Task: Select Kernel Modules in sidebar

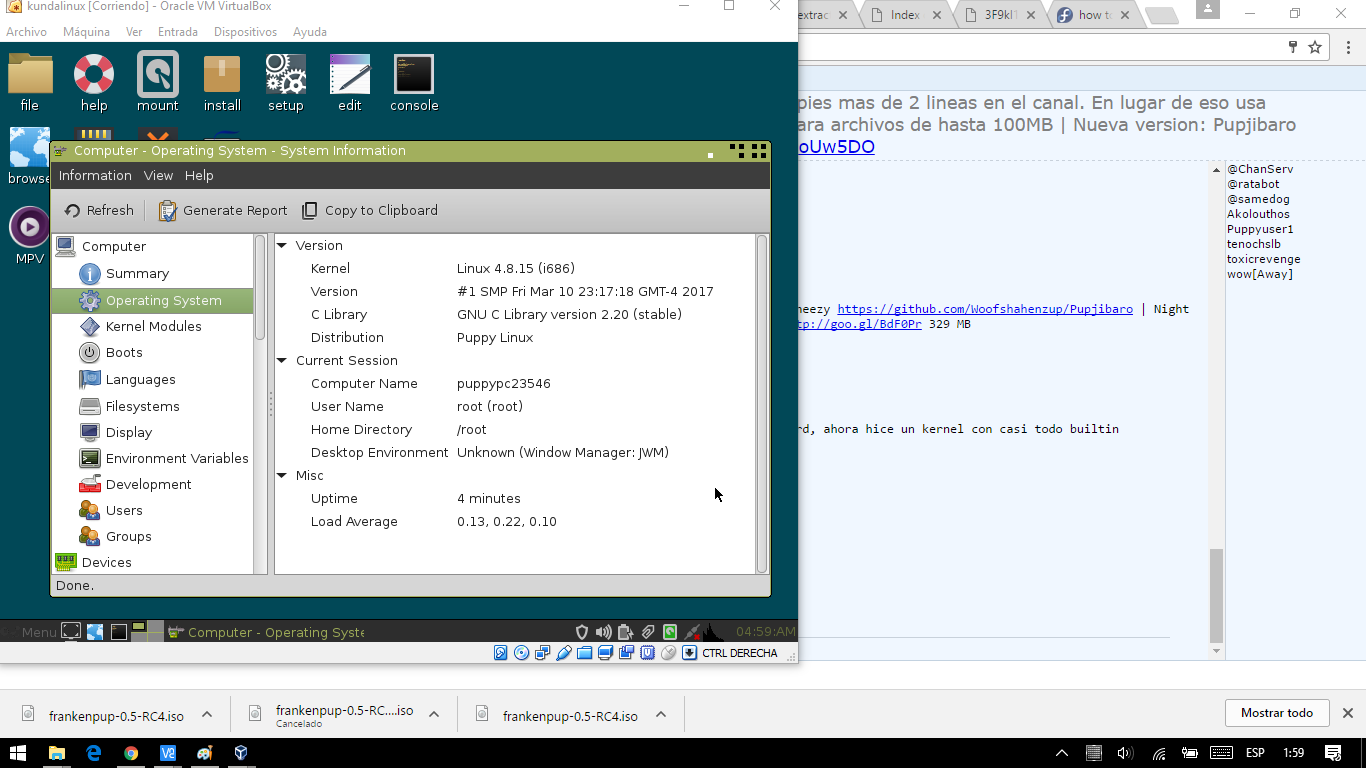Action: (x=153, y=326)
